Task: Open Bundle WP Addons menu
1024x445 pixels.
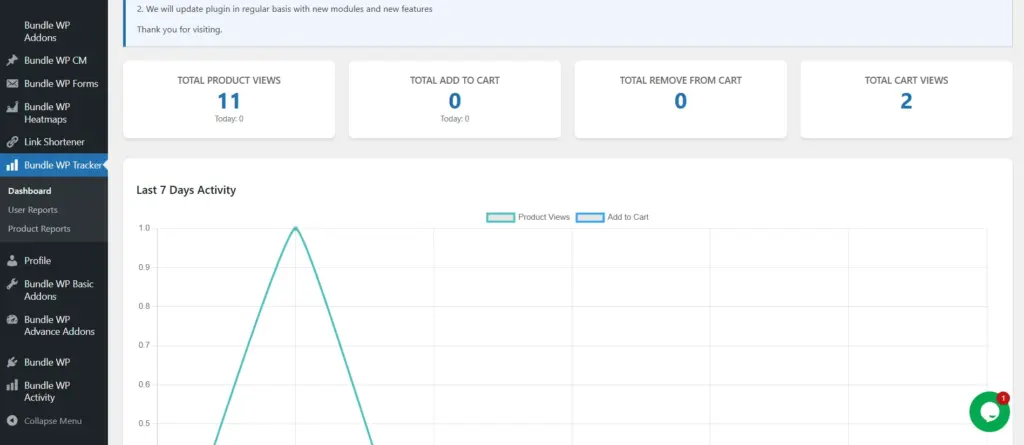Action: tap(47, 31)
